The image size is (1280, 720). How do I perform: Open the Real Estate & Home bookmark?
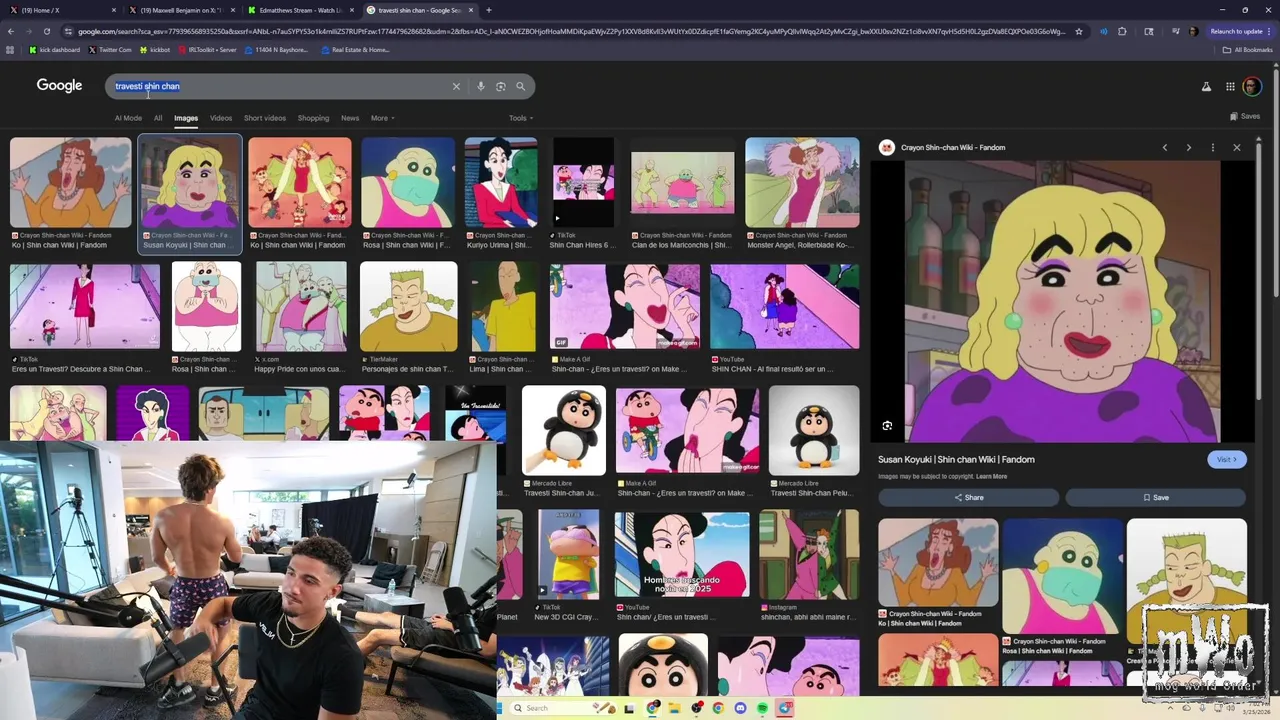click(355, 49)
